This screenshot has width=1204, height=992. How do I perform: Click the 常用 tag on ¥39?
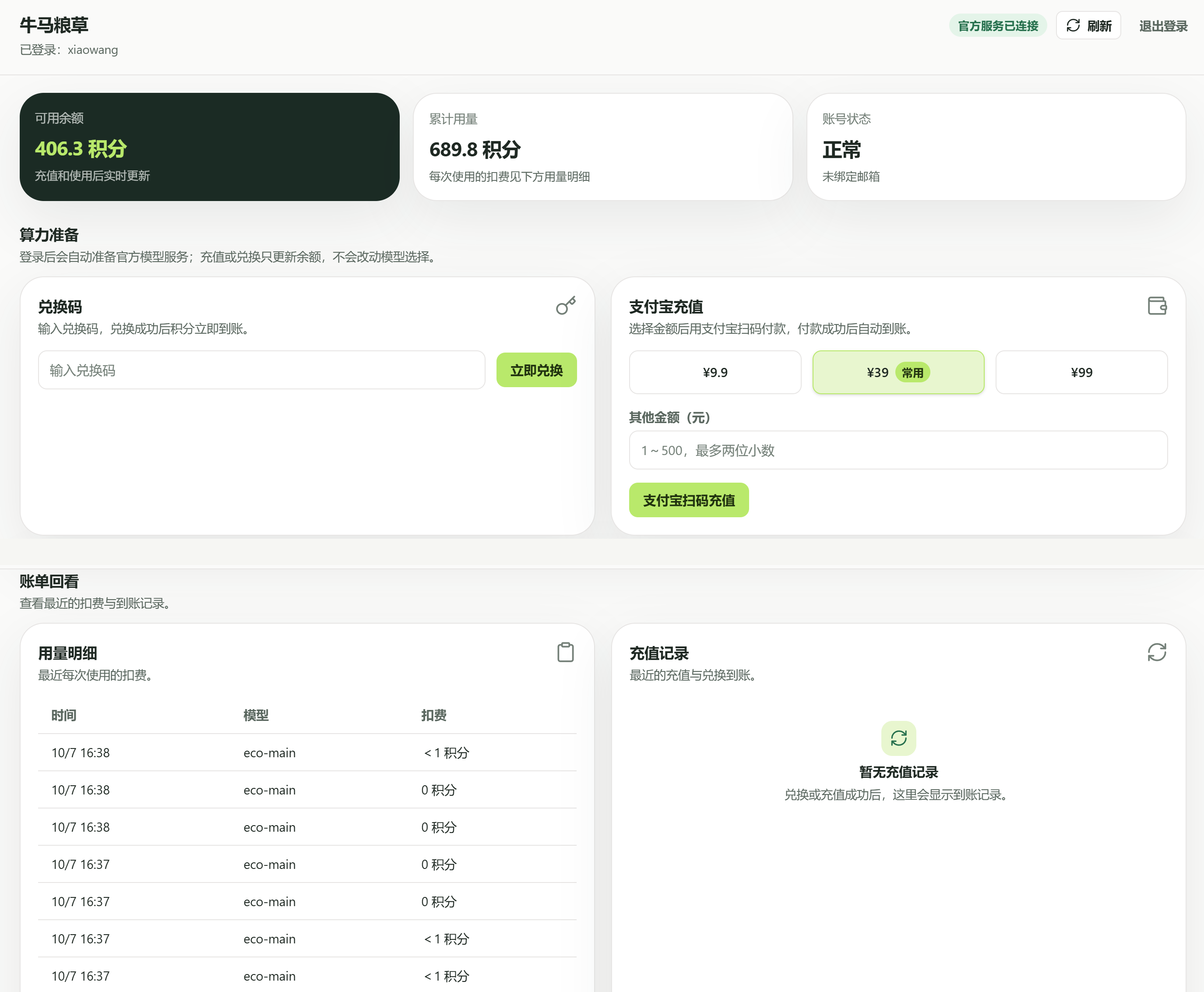(912, 373)
